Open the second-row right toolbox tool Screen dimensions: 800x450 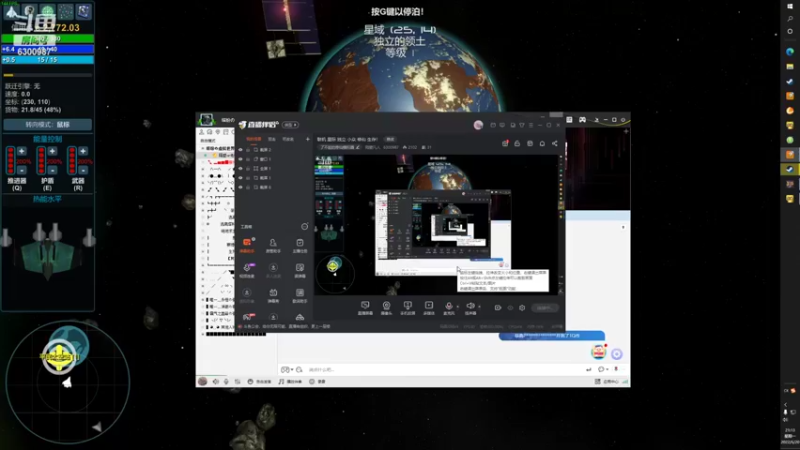coord(299,270)
